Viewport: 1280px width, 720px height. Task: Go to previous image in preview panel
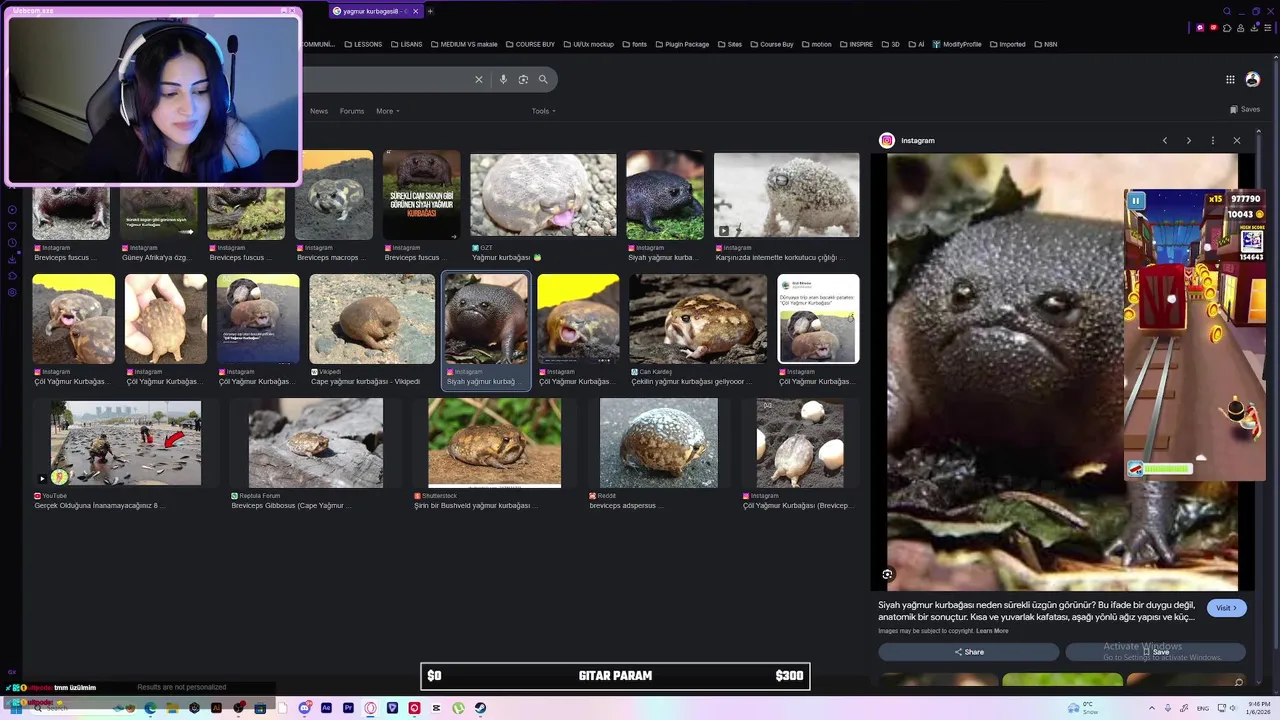[x=1165, y=141]
